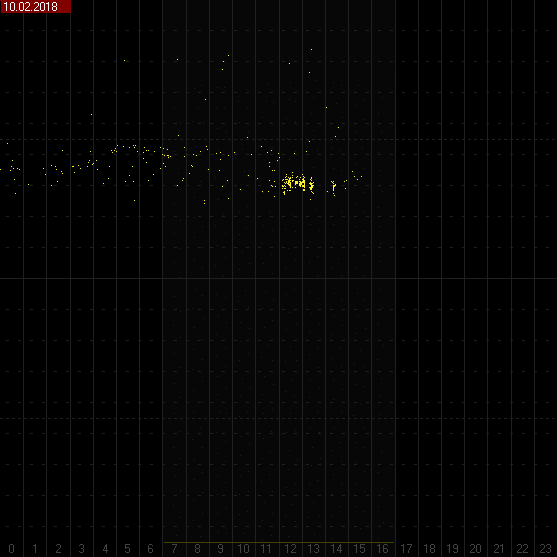Select hour 10 on the time axis
Viewport: 557px width, 557px height.
click(x=243, y=548)
